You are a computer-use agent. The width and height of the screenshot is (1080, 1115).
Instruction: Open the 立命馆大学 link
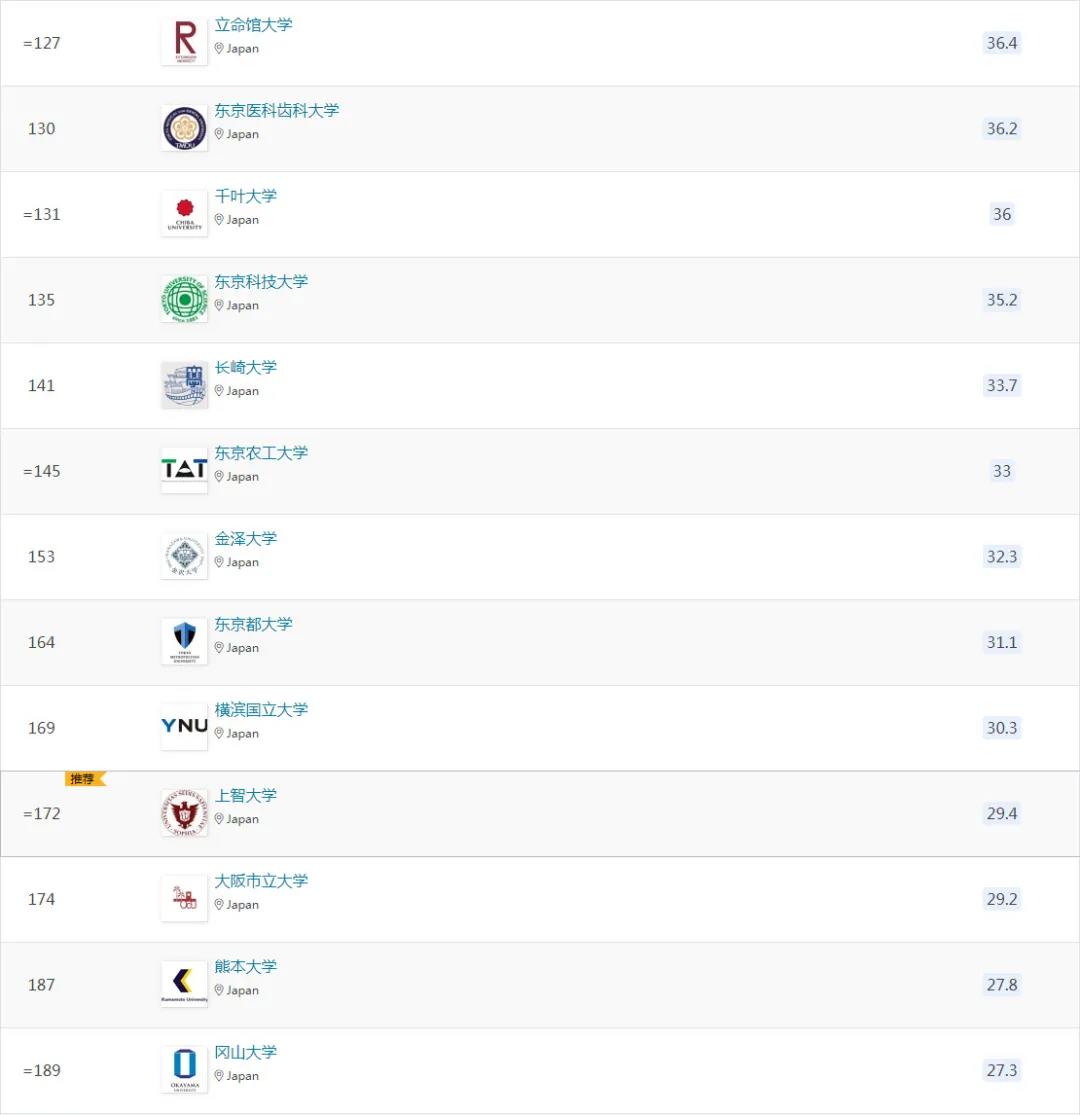(254, 25)
